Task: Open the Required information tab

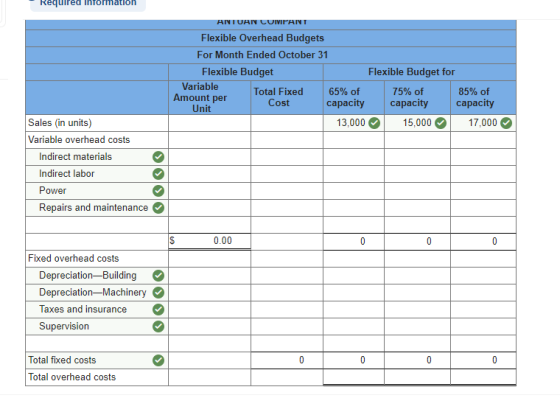Action: point(88,4)
